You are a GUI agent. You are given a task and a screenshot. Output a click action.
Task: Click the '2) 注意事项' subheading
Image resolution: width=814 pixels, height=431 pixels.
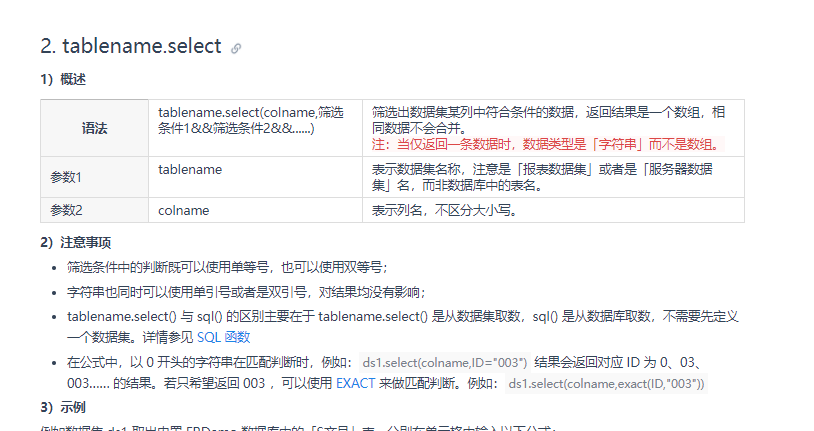[76, 243]
